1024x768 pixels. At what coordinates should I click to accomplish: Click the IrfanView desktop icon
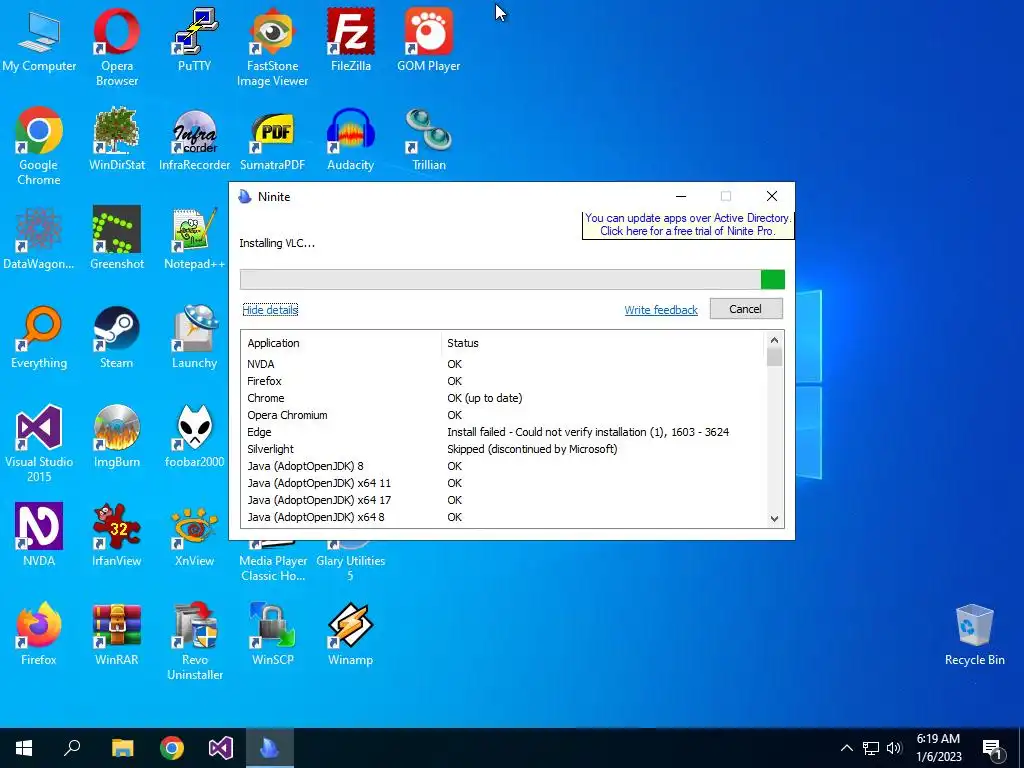pos(116,536)
